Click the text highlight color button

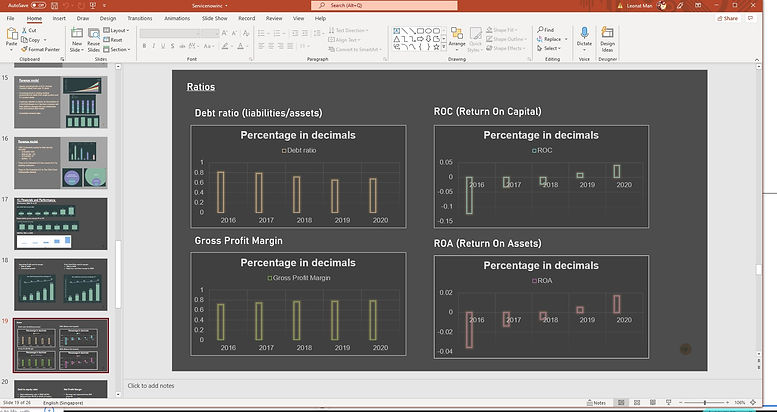pyautogui.click(x=225, y=46)
